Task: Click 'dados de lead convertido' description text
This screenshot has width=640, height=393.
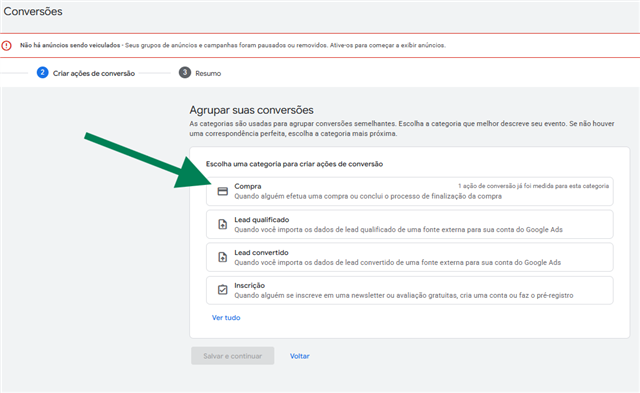Action: (398, 262)
